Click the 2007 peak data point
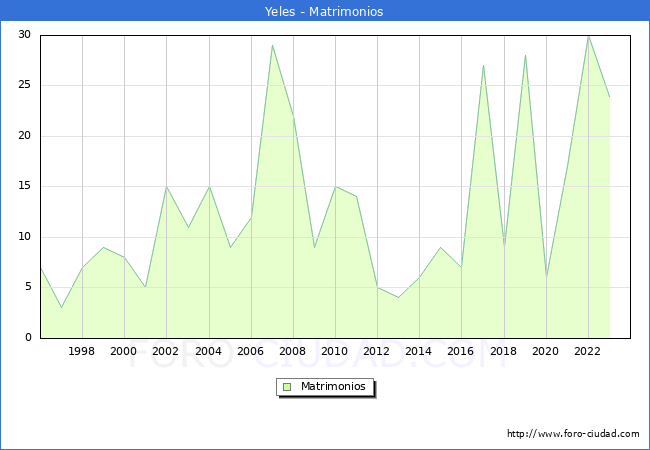This screenshot has height=450, width=650. (x=272, y=45)
